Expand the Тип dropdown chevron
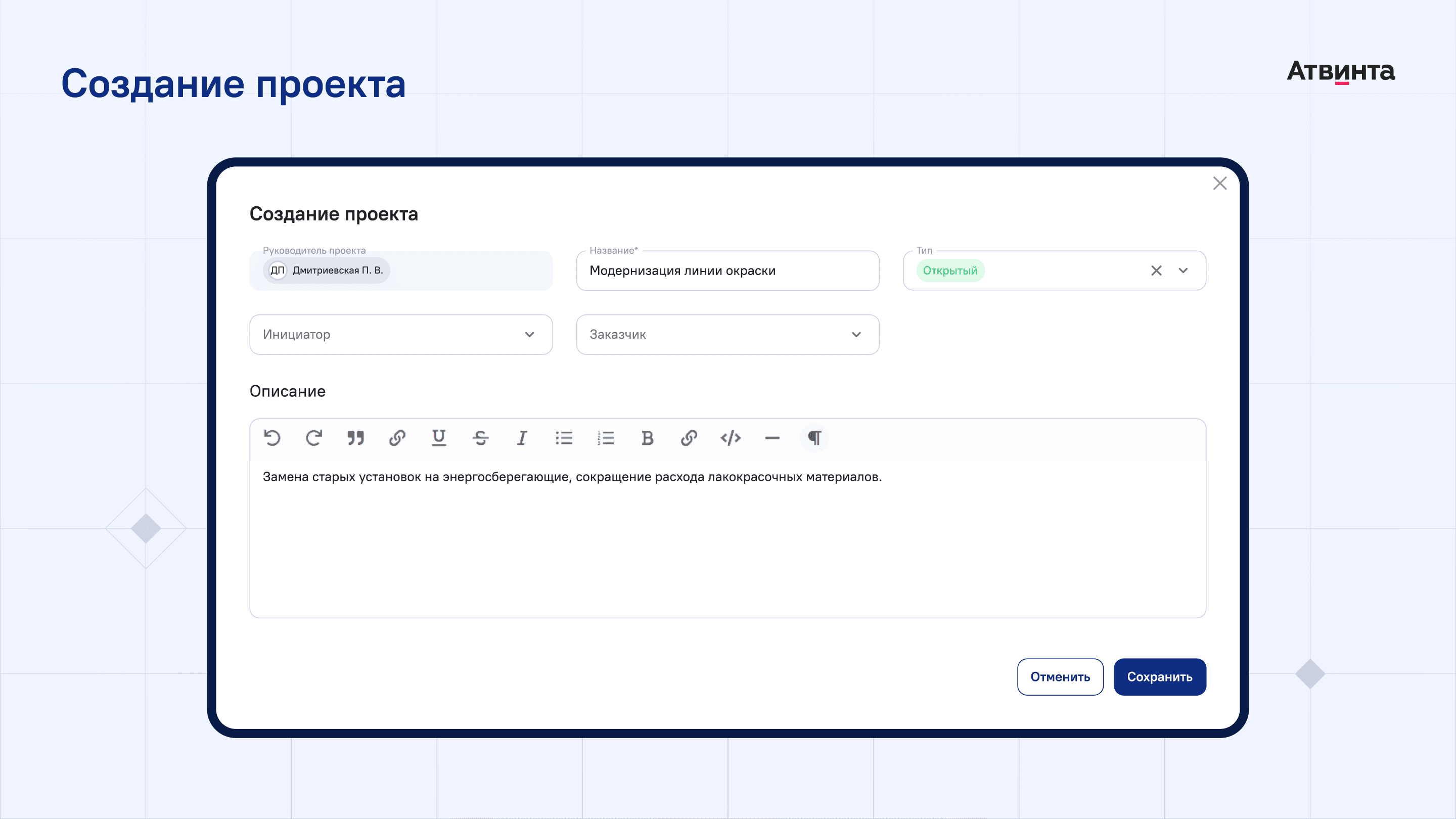Viewport: 1456px width, 819px height. 1183,271
